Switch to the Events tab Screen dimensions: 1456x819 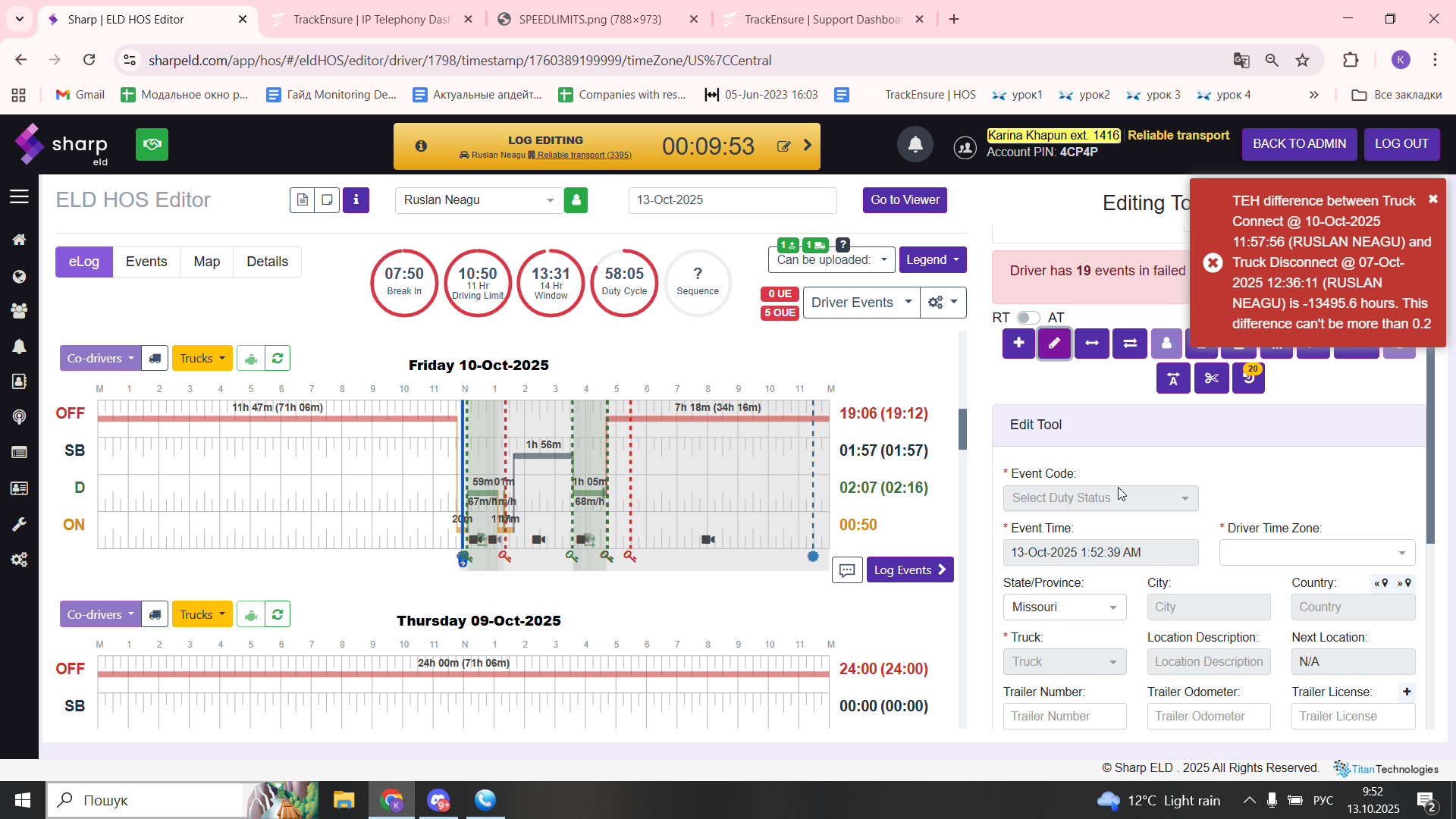146,262
